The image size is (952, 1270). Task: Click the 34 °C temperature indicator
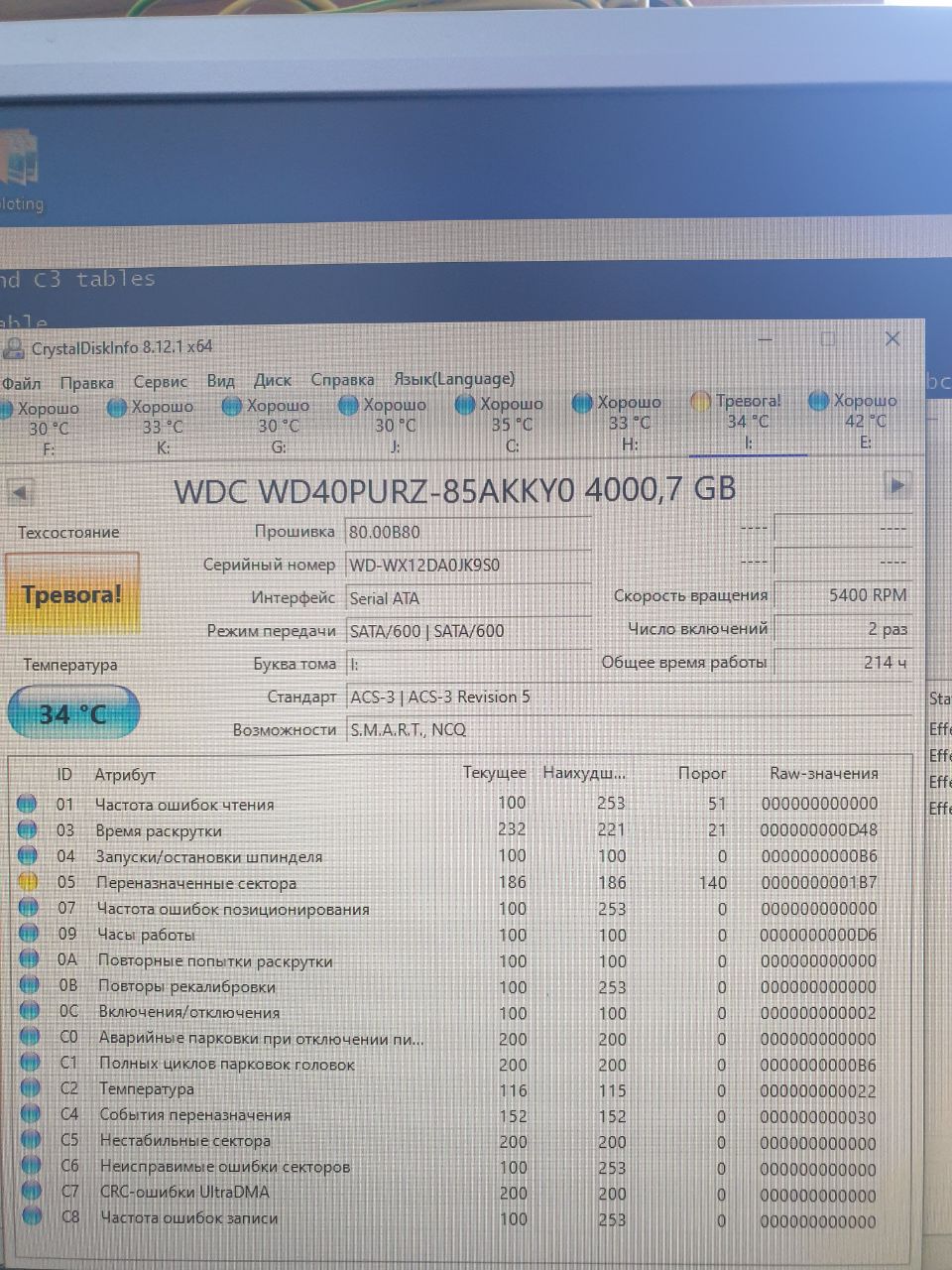pos(73,713)
